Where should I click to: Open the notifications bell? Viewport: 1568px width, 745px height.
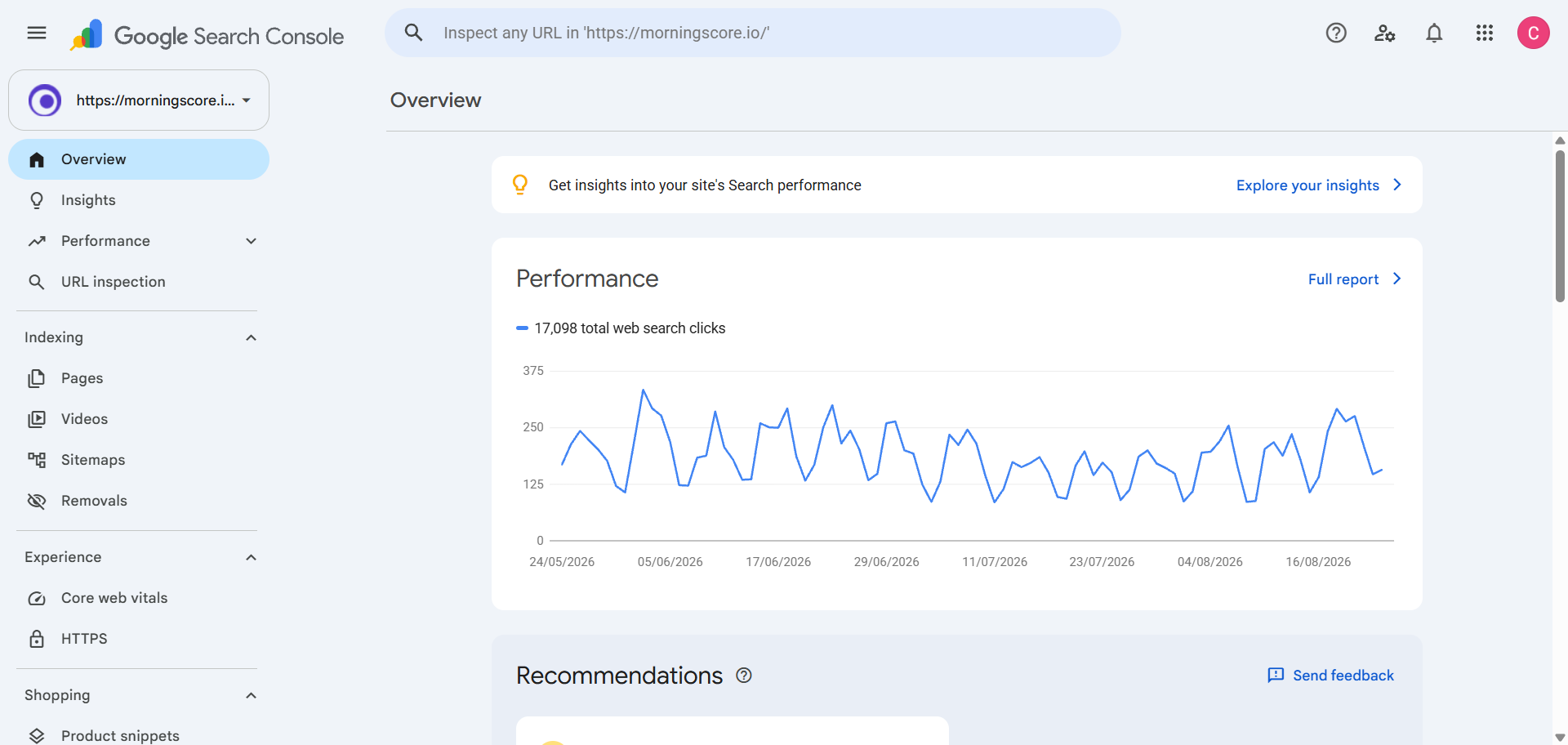[1434, 33]
